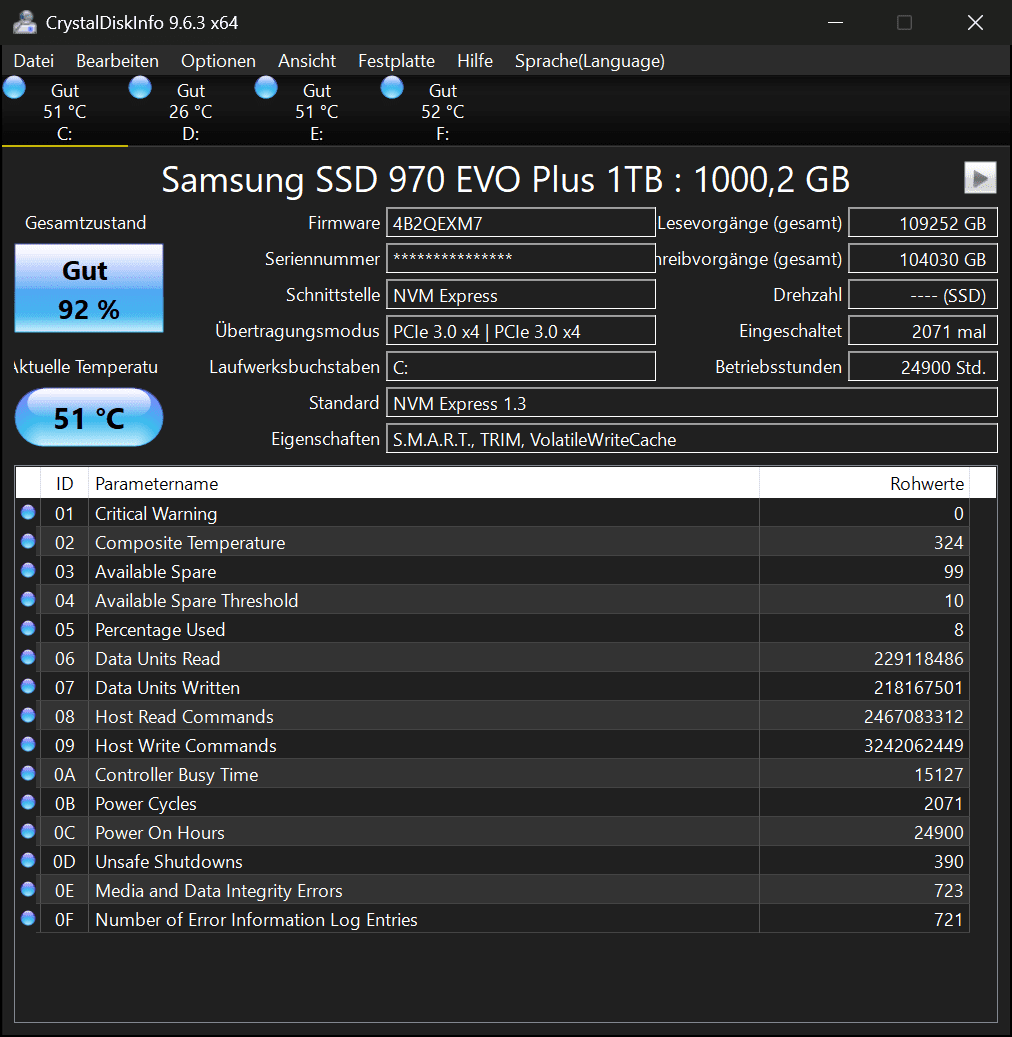The height and width of the screenshot is (1037, 1012).
Task: Click the Eigenschaften field with TRIM
Action: pos(691,439)
